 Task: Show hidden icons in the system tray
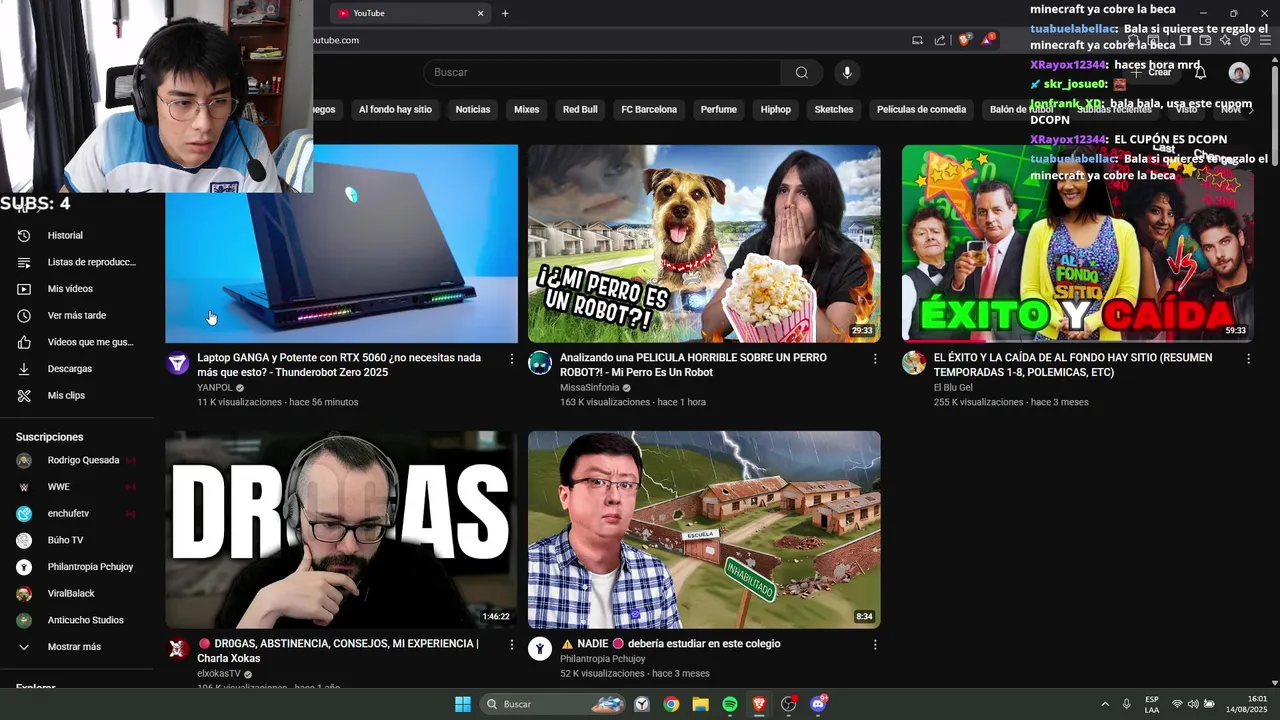[x=1105, y=704]
